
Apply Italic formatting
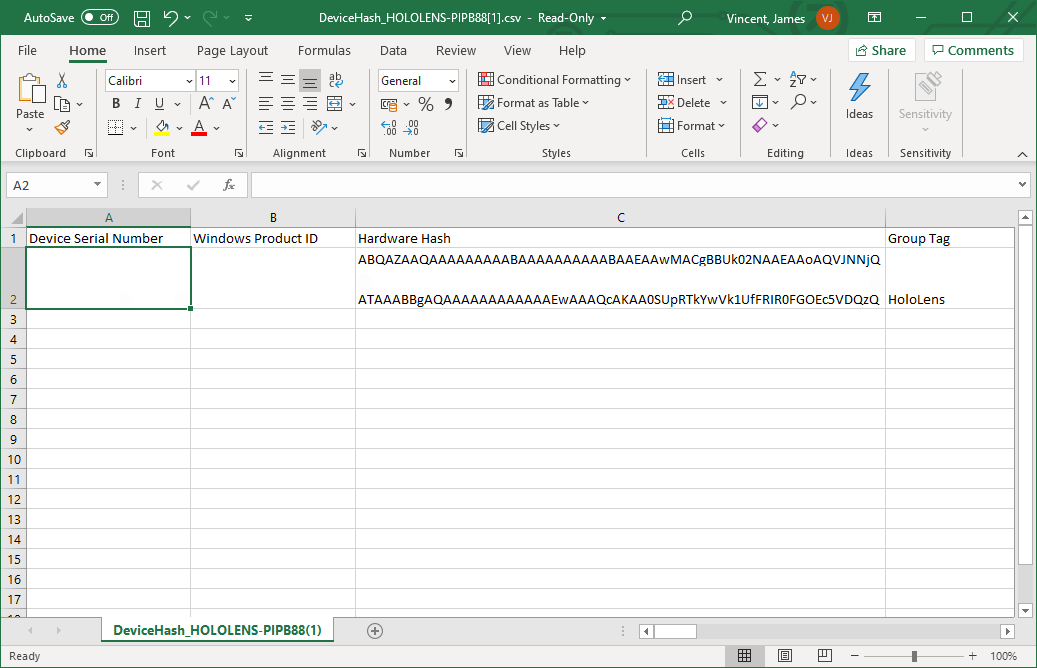138,103
